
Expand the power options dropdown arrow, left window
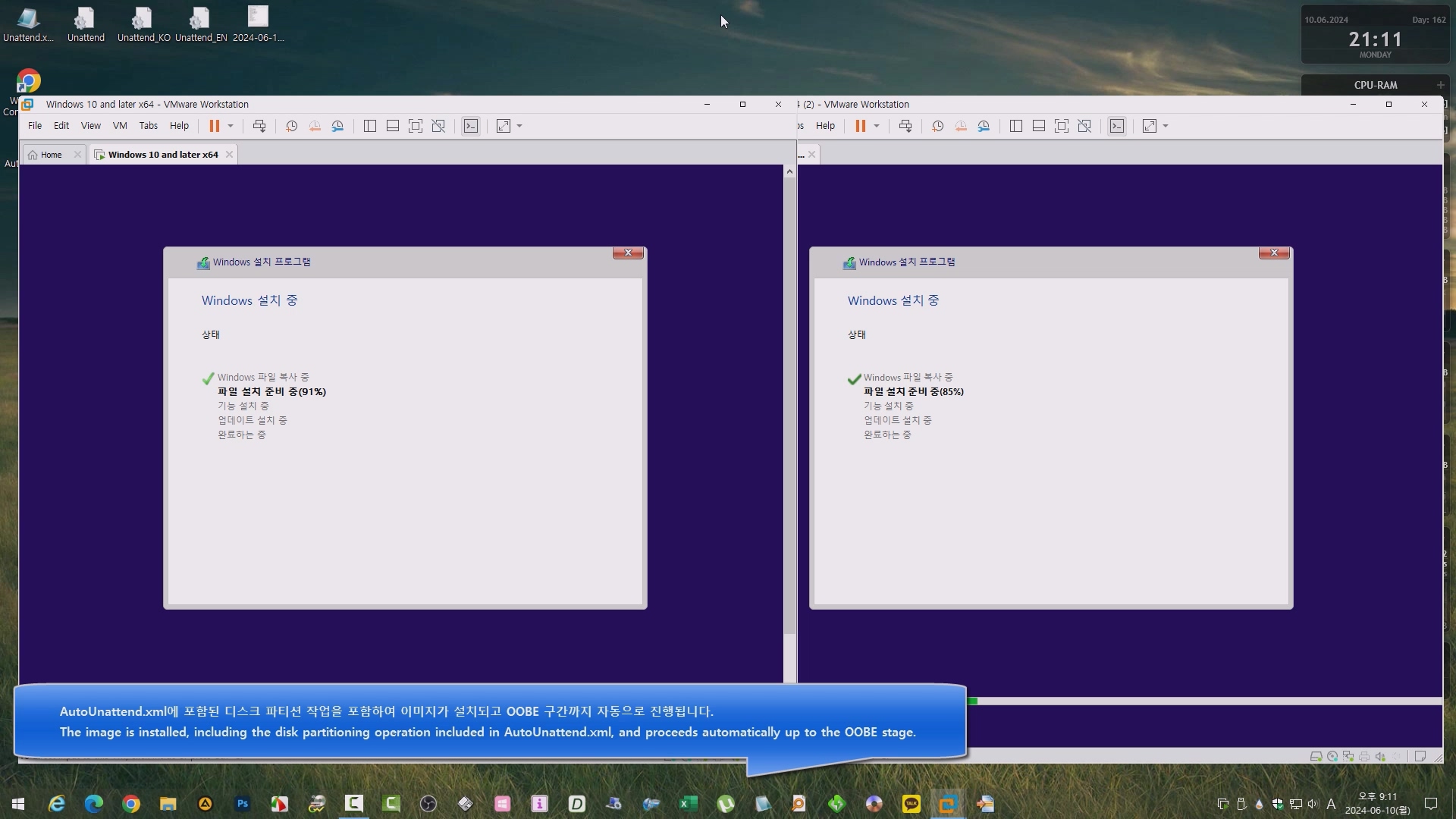tap(231, 126)
